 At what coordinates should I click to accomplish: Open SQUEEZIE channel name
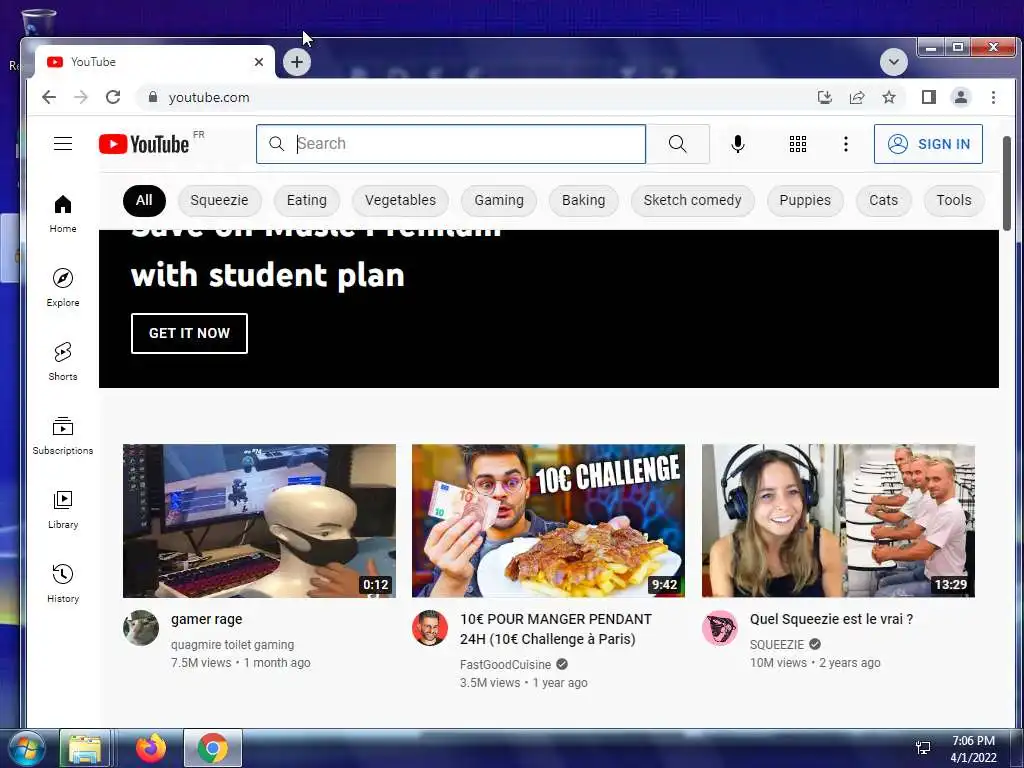pyautogui.click(x=776, y=645)
